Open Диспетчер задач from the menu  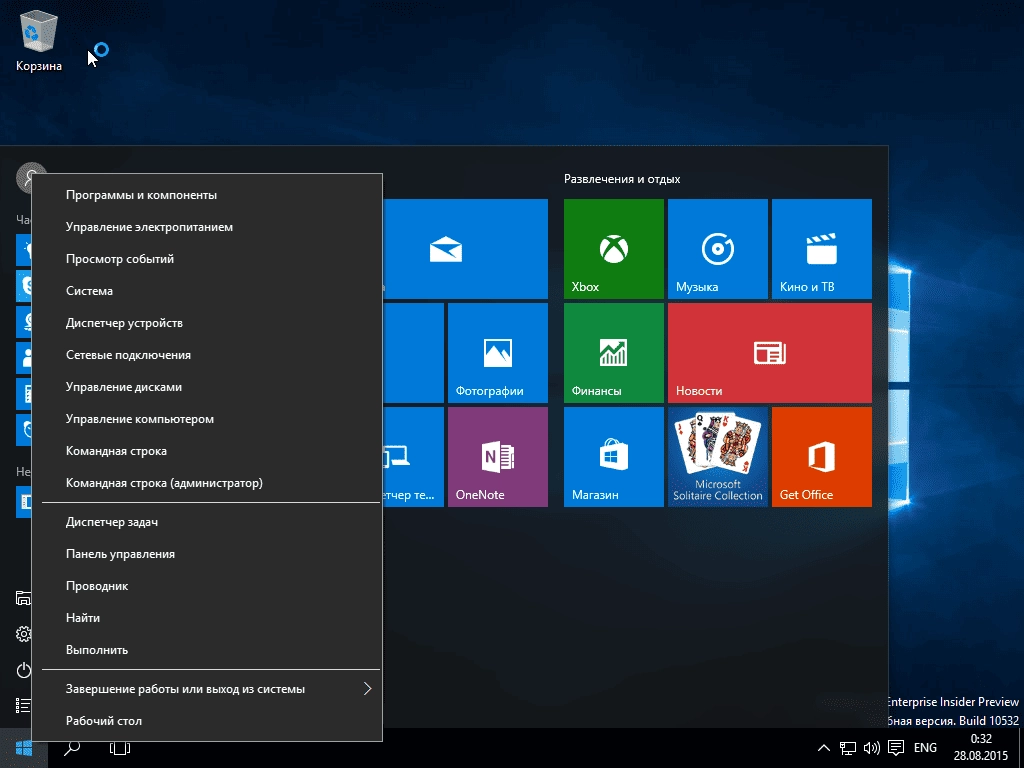[206, 522]
